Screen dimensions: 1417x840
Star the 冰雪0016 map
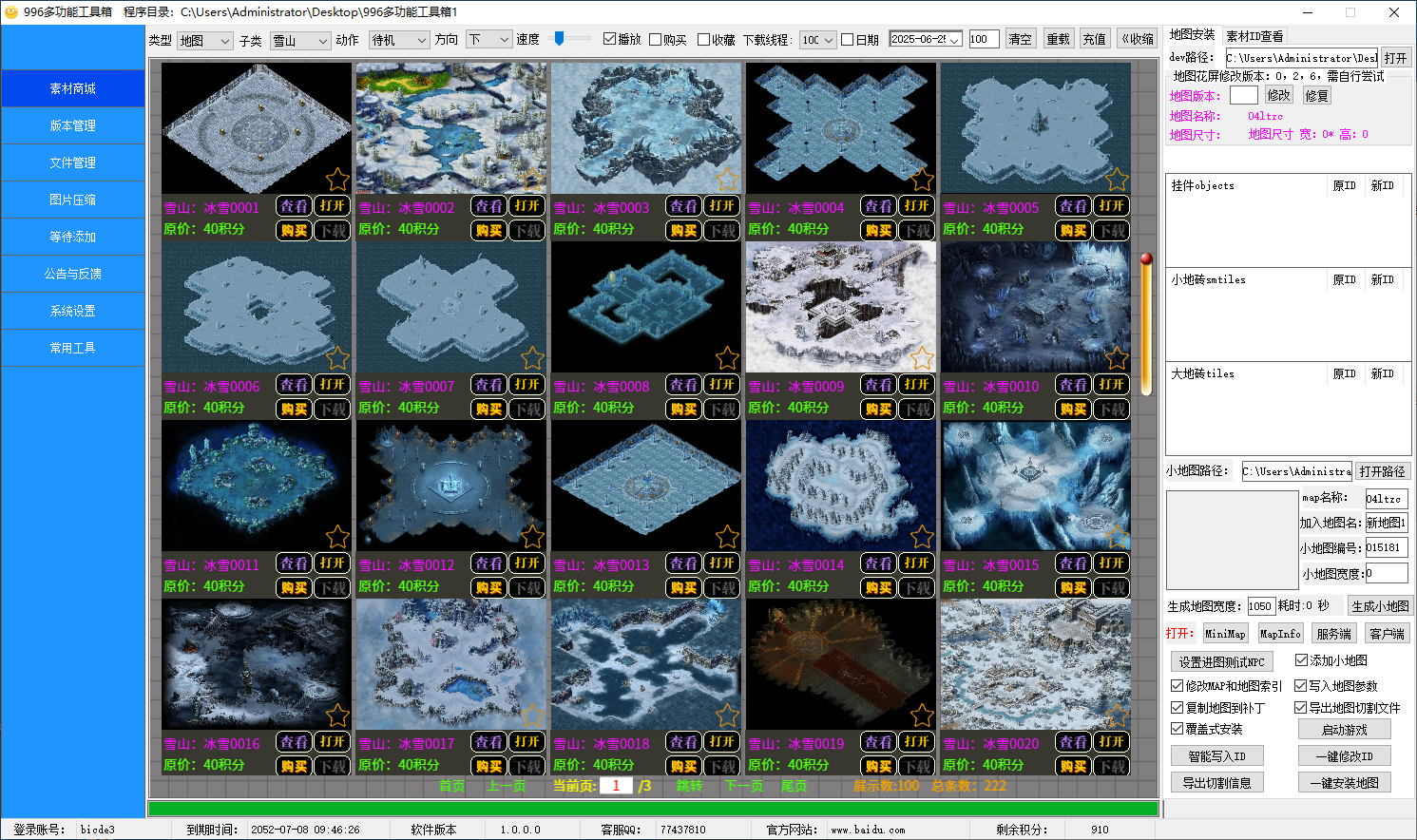coord(337,715)
